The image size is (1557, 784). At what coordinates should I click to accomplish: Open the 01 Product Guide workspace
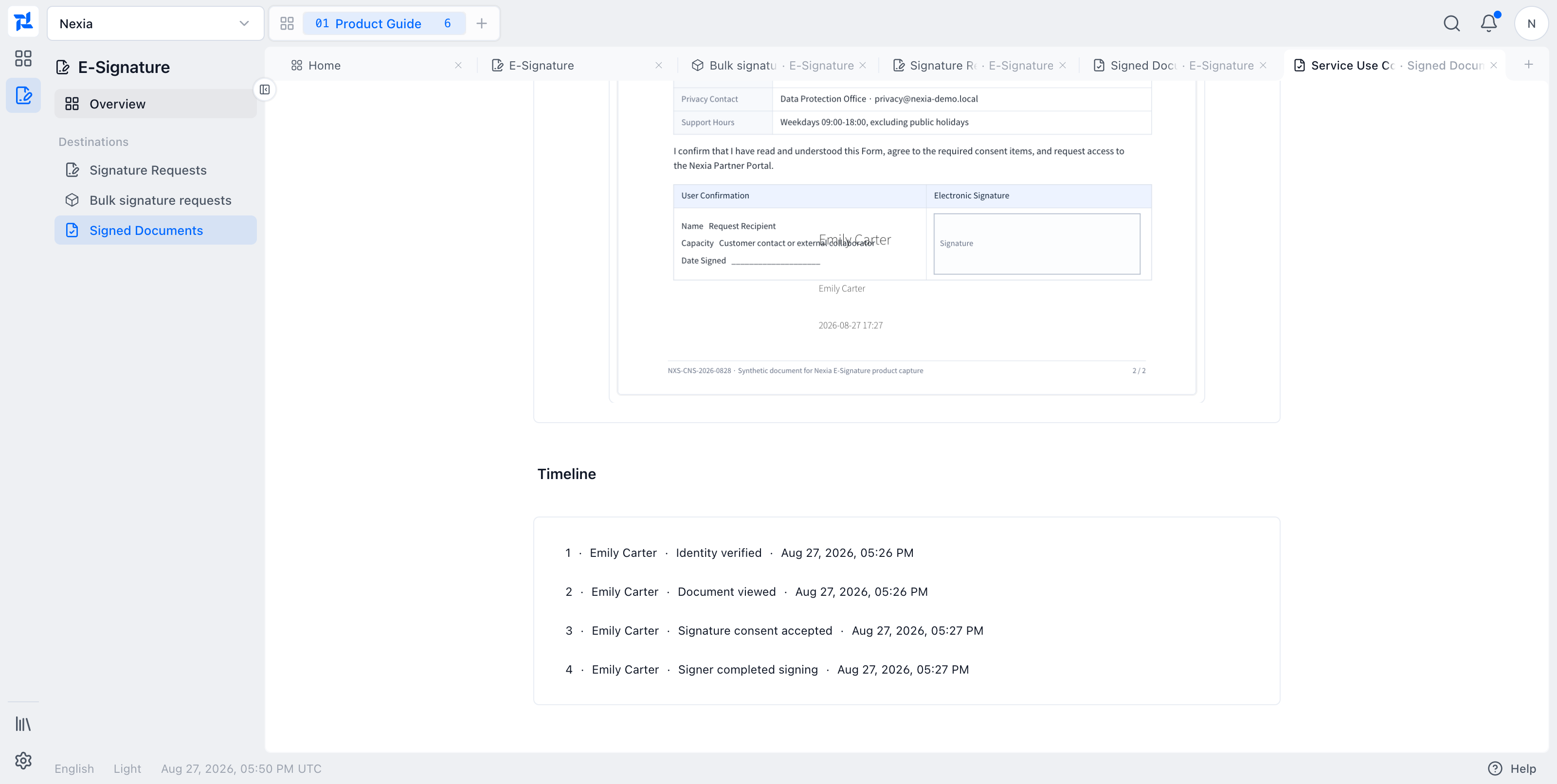tap(384, 23)
